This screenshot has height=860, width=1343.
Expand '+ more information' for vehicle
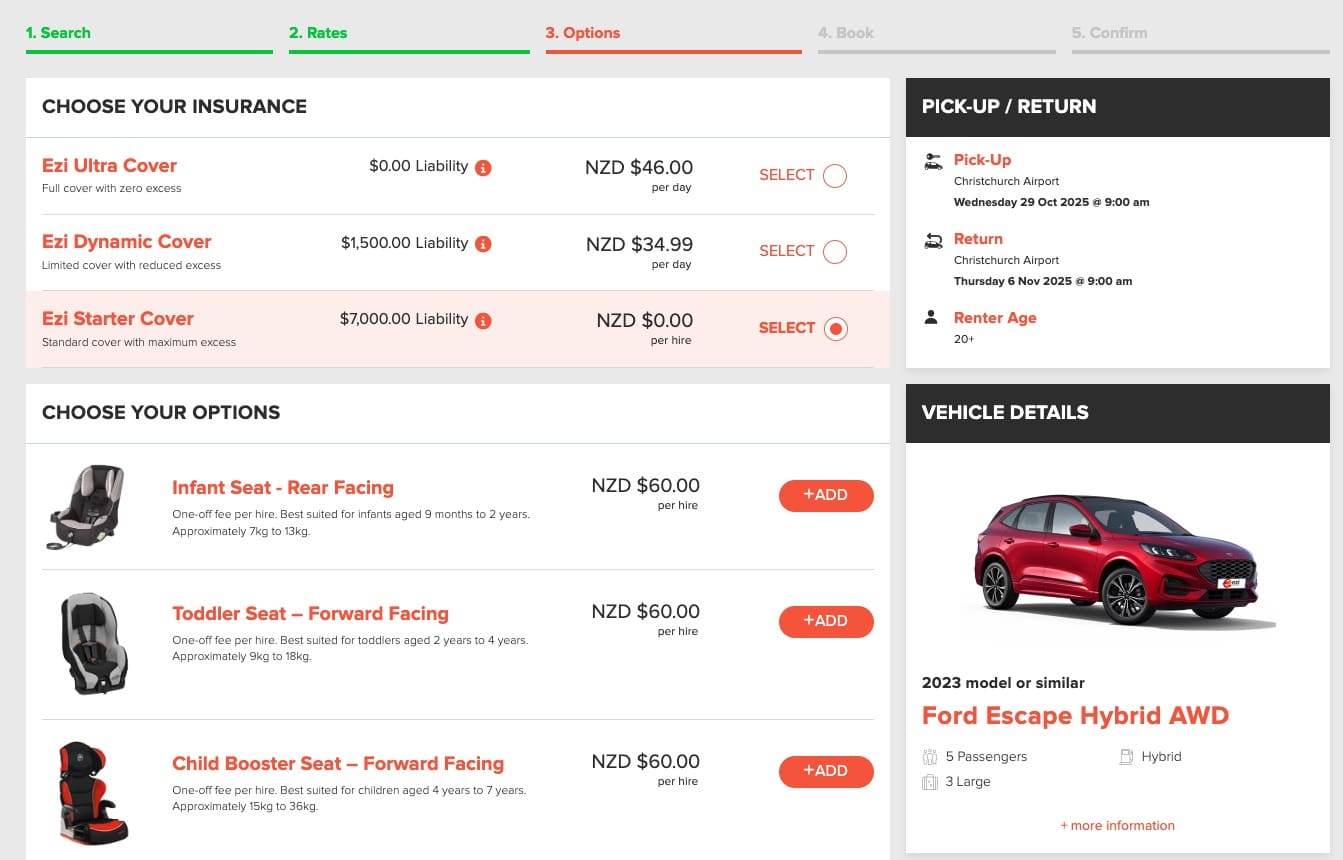(x=1117, y=826)
